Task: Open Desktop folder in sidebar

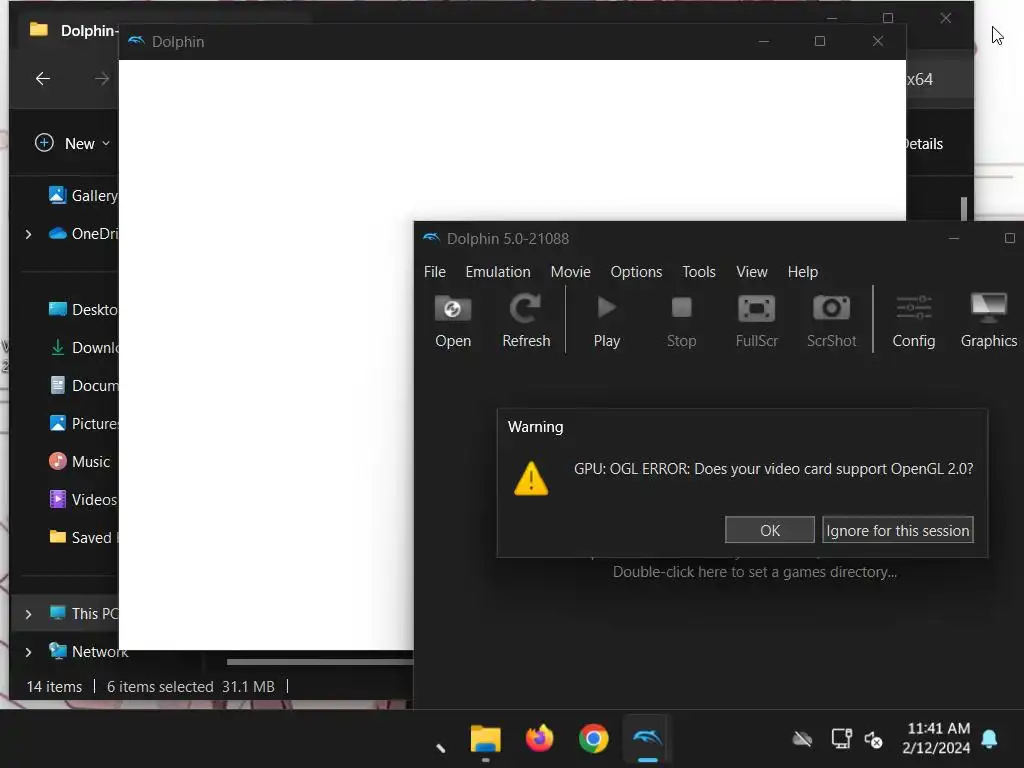Action: (x=84, y=310)
